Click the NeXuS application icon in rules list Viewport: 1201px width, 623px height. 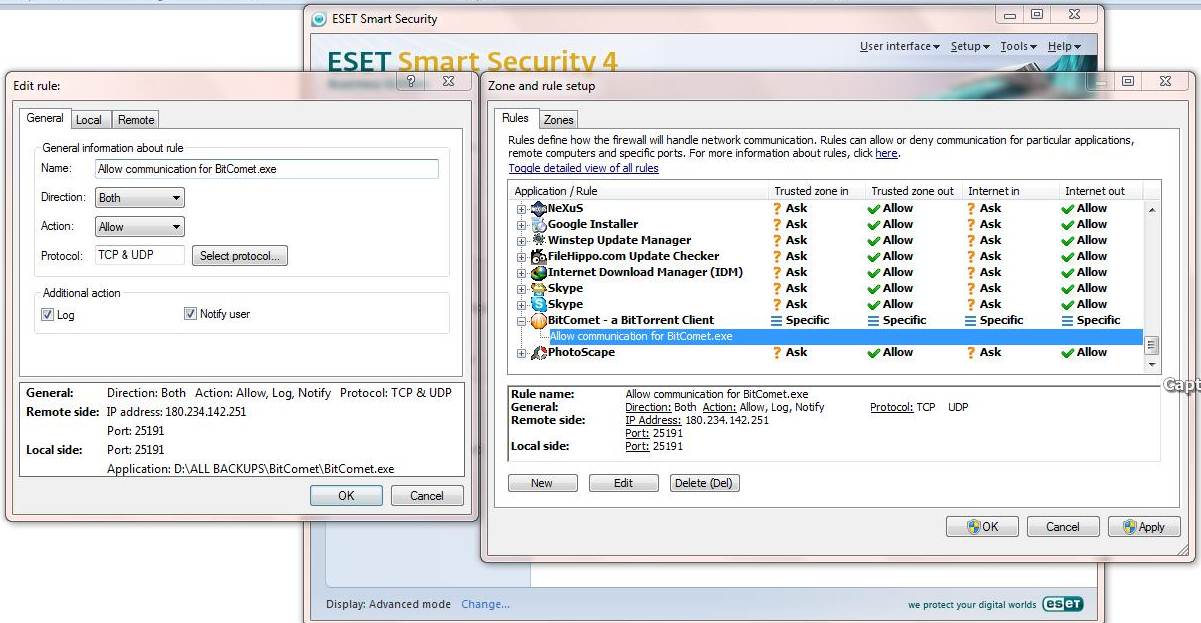pos(539,208)
